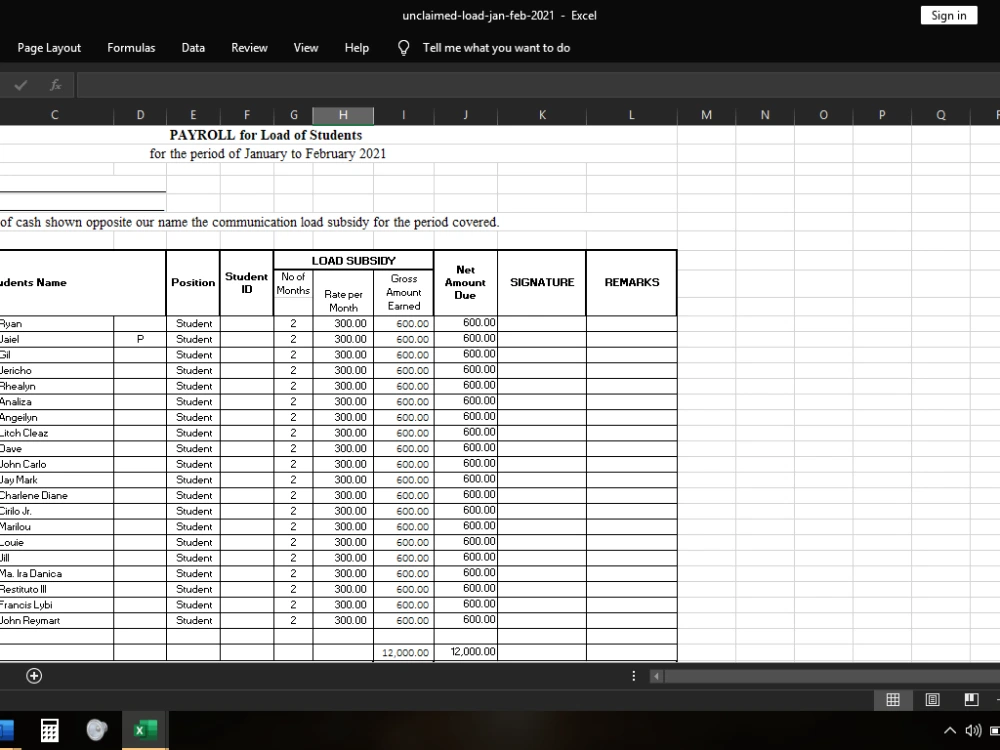1000x750 pixels.
Task: Open Calculator from the taskbar
Action: coord(49,730)
